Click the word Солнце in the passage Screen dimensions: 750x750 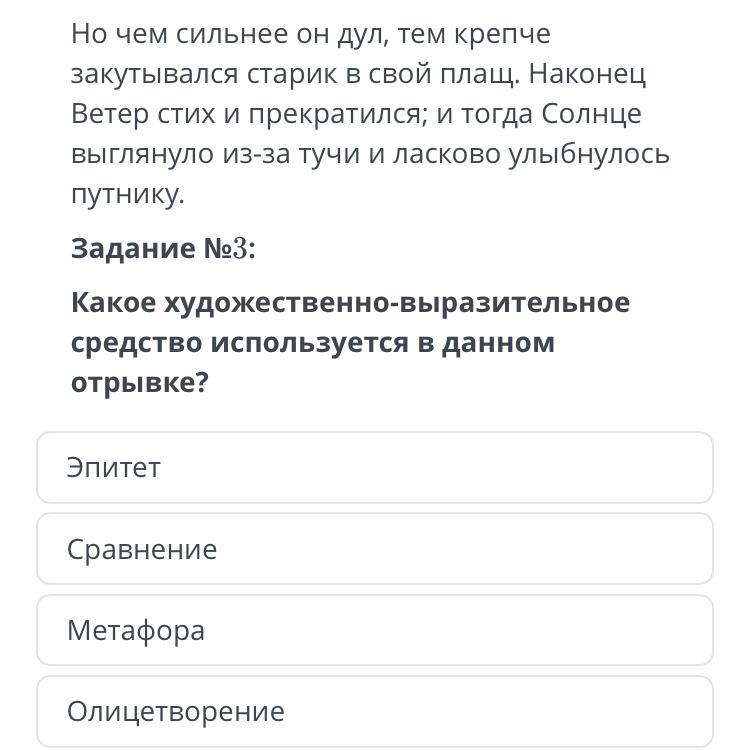[592, 114]
